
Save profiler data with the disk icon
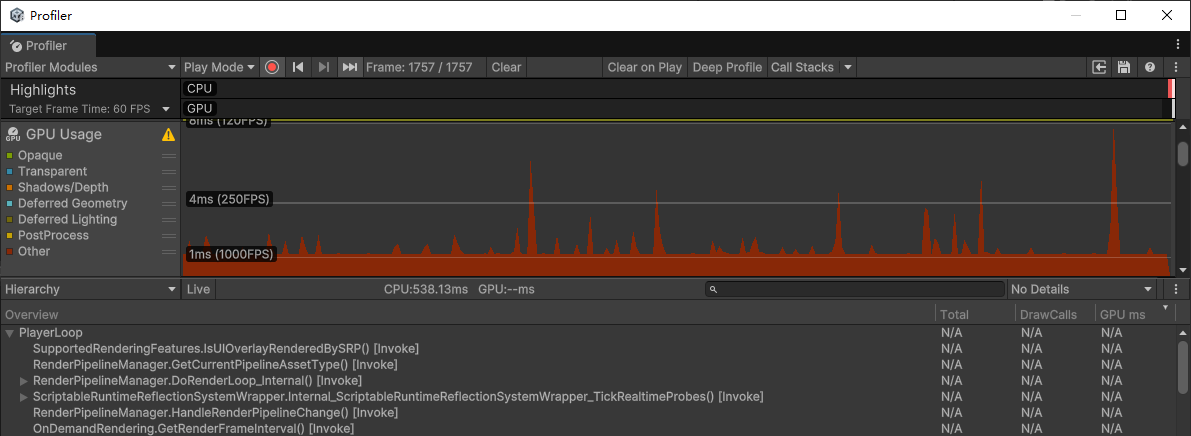click(x=1124, y=67)
